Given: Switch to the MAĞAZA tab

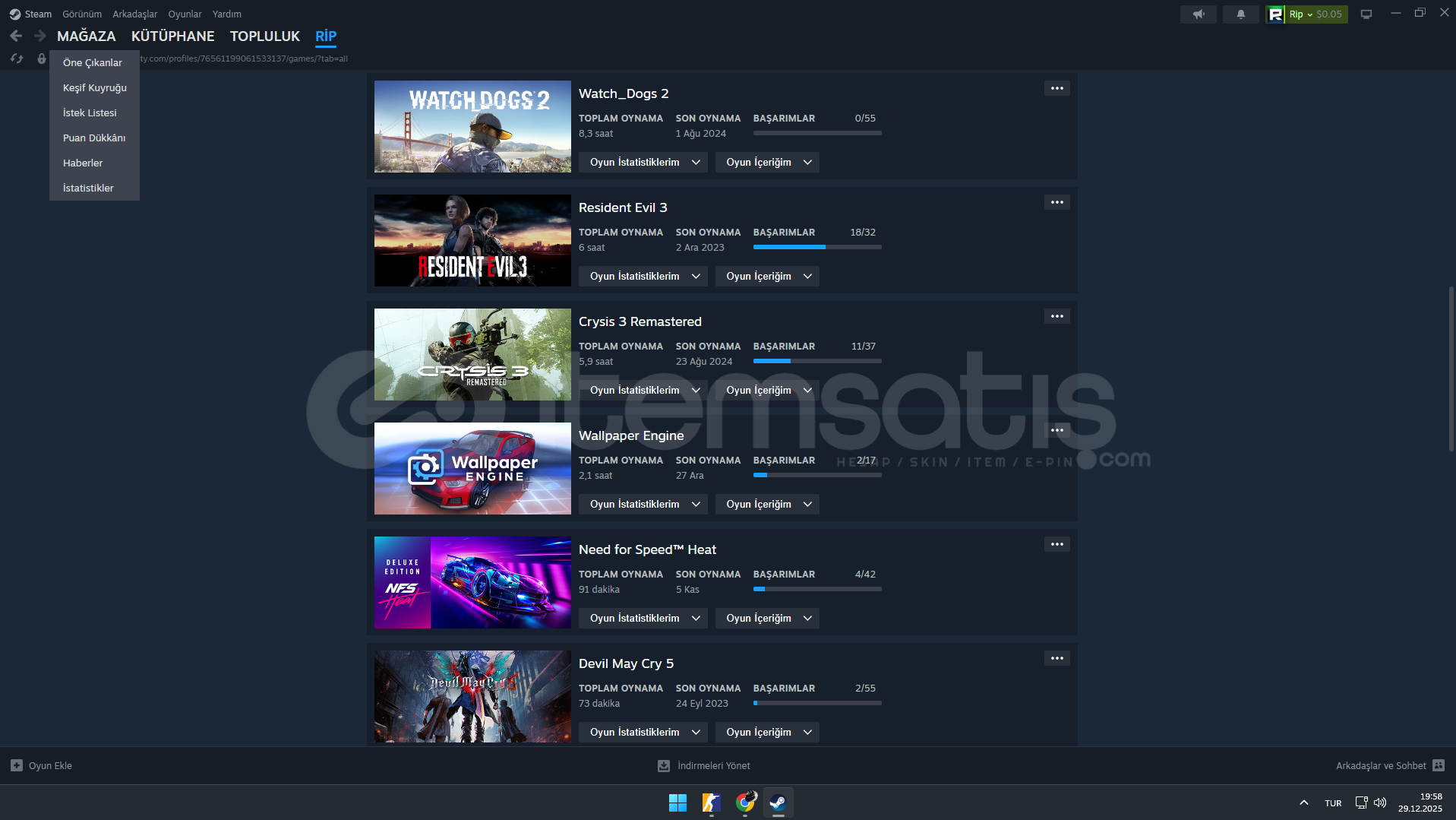Looking at the screenshot, I should coord(87,36).
